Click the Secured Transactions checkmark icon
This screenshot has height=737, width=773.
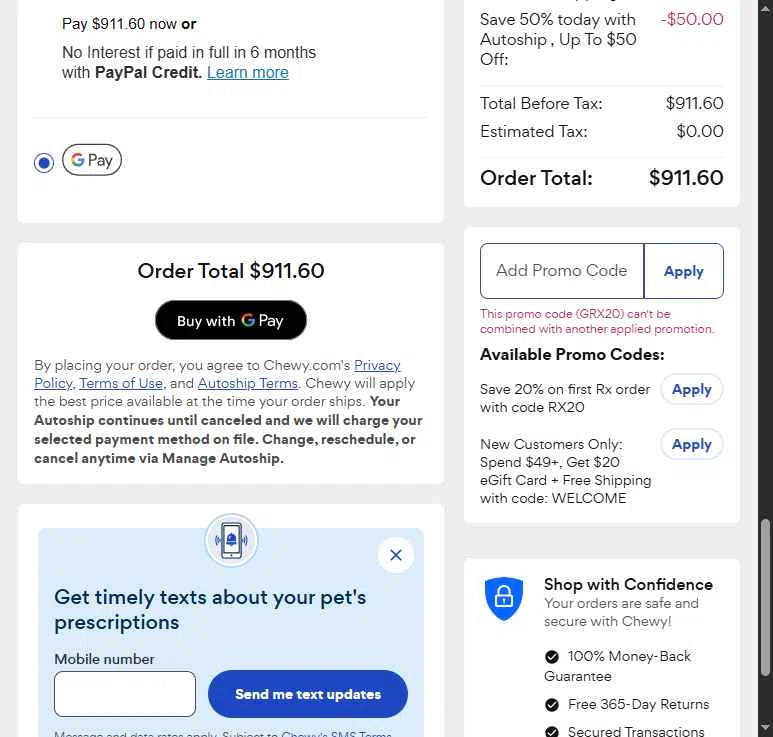(552, 732)
